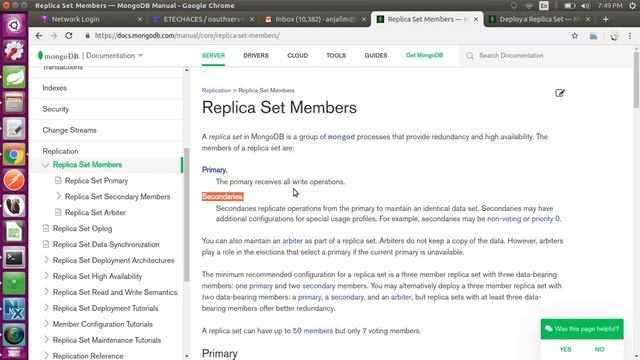Viewport: 640px width, 360px height.
Task: Reload the page with refresh icon
Action: 69,36
